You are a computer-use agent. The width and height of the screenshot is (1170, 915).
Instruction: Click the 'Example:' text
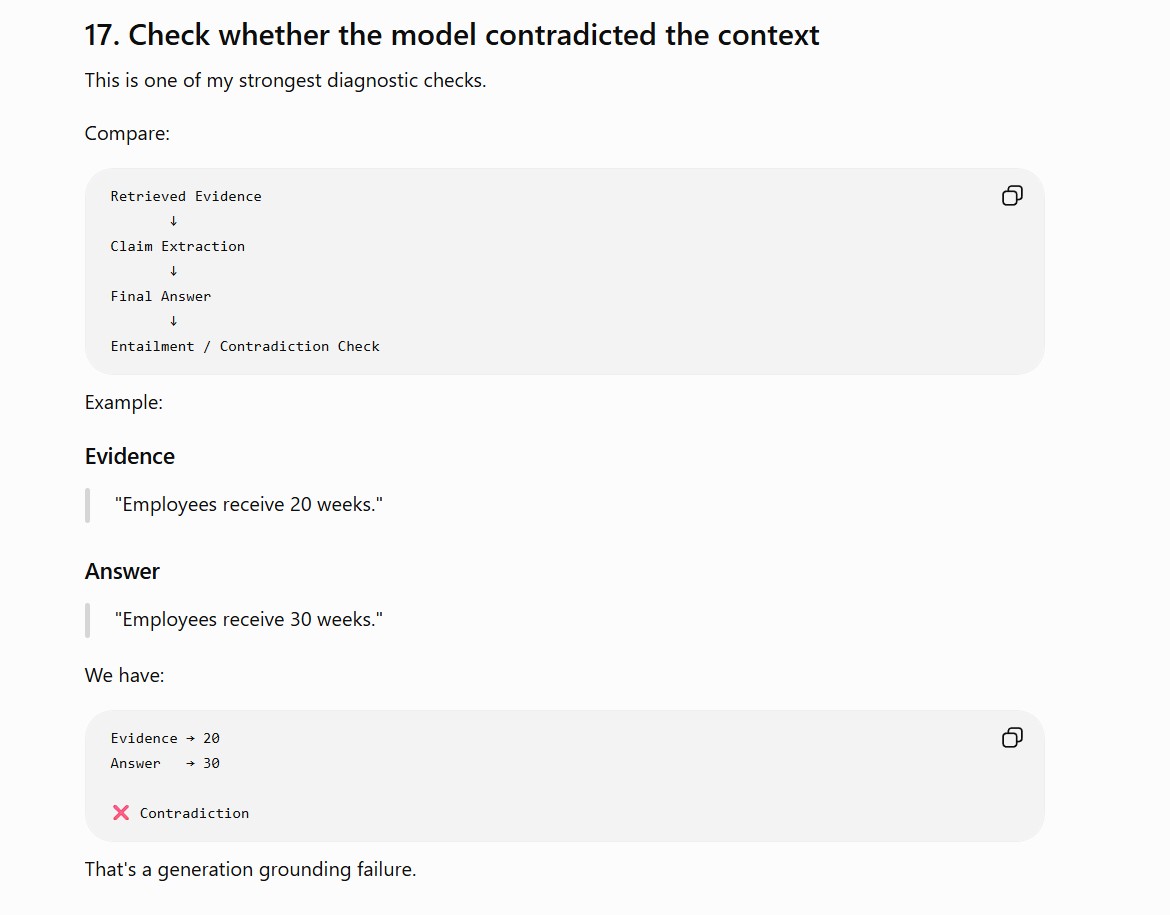point(123,402)
